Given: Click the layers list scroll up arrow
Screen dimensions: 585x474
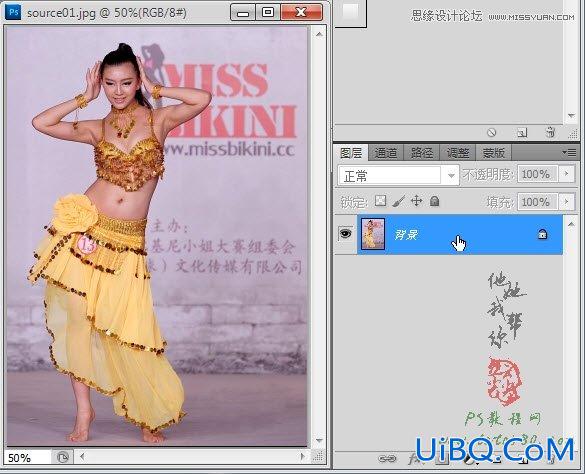Looking at the screenshot, I should 571,224.
